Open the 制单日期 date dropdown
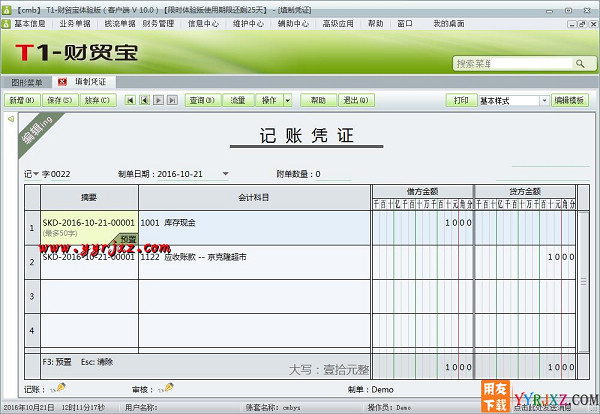Viewport: 600px width, 414px height. 225,174
